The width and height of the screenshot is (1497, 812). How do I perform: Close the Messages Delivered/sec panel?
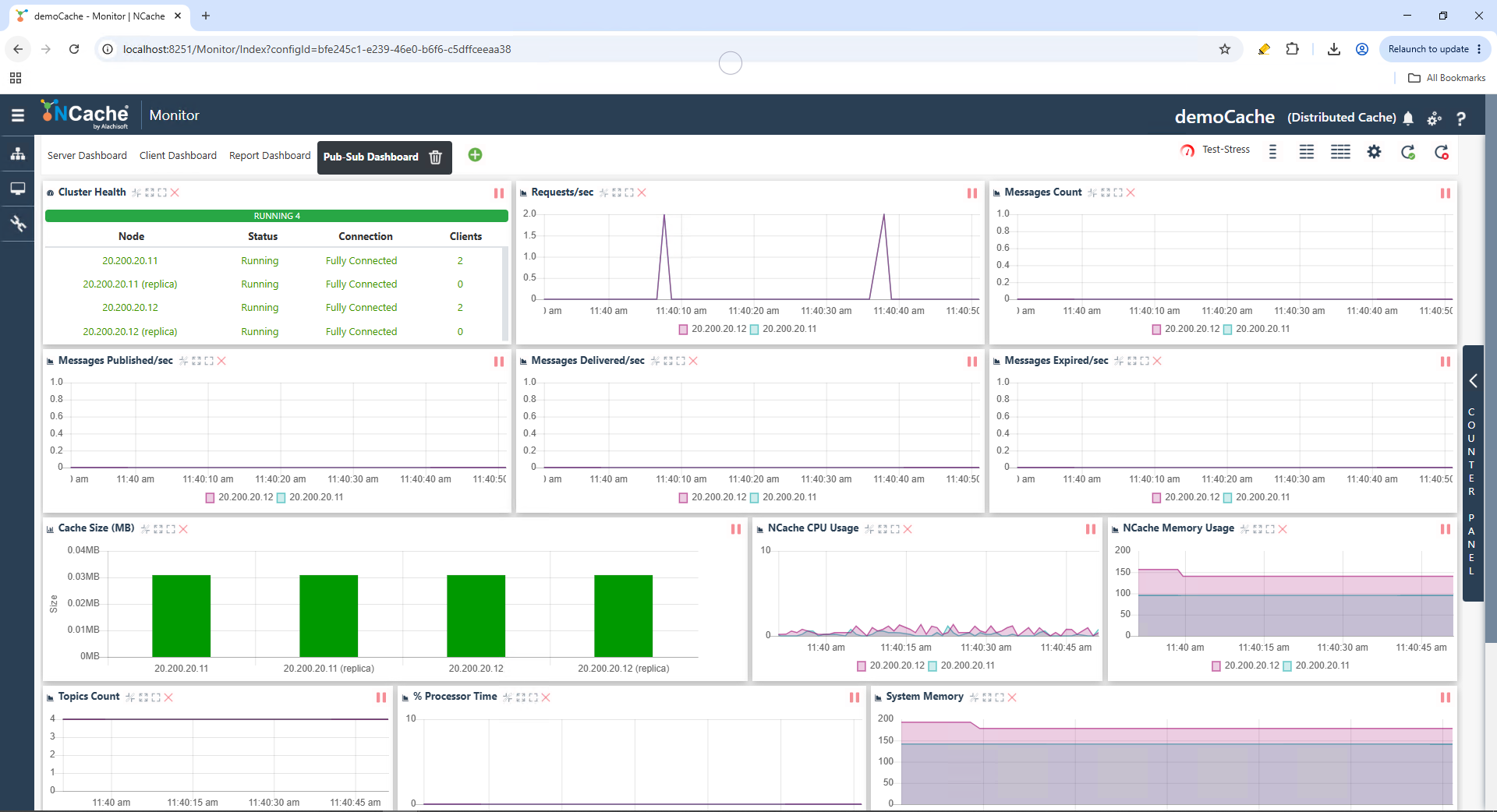pos(693,361)
